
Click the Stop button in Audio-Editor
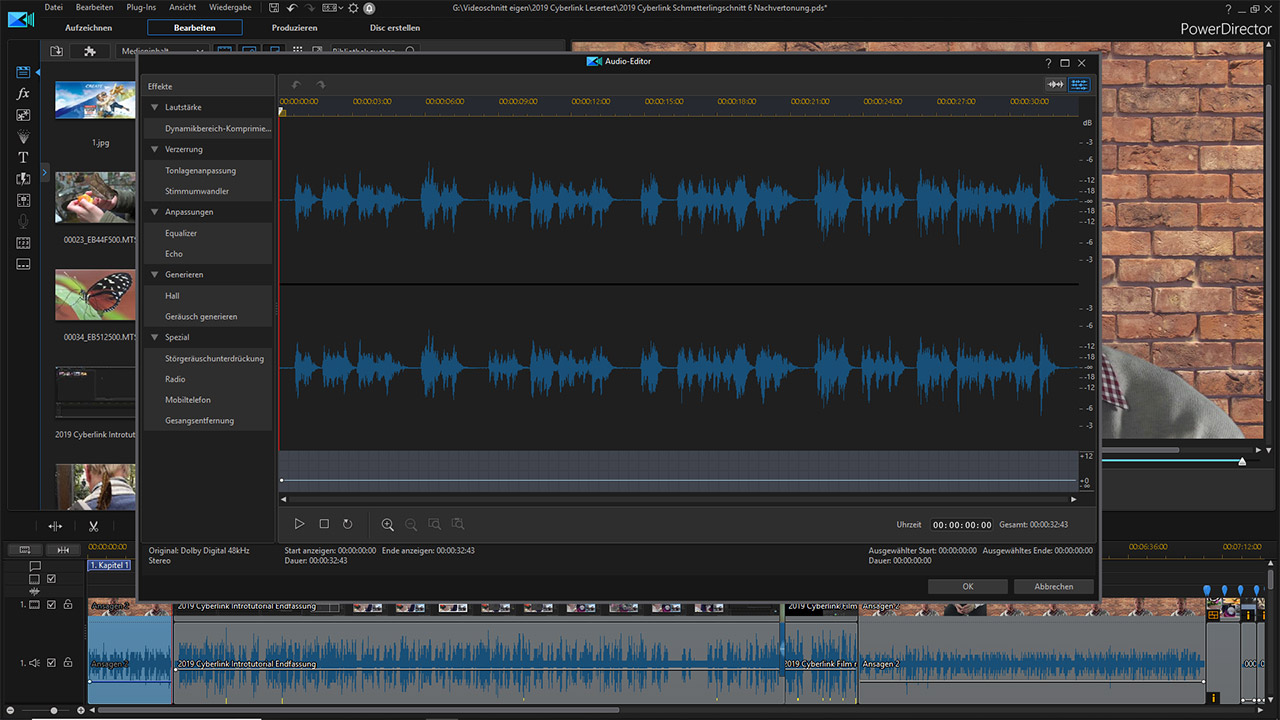[x=324, y=524]
